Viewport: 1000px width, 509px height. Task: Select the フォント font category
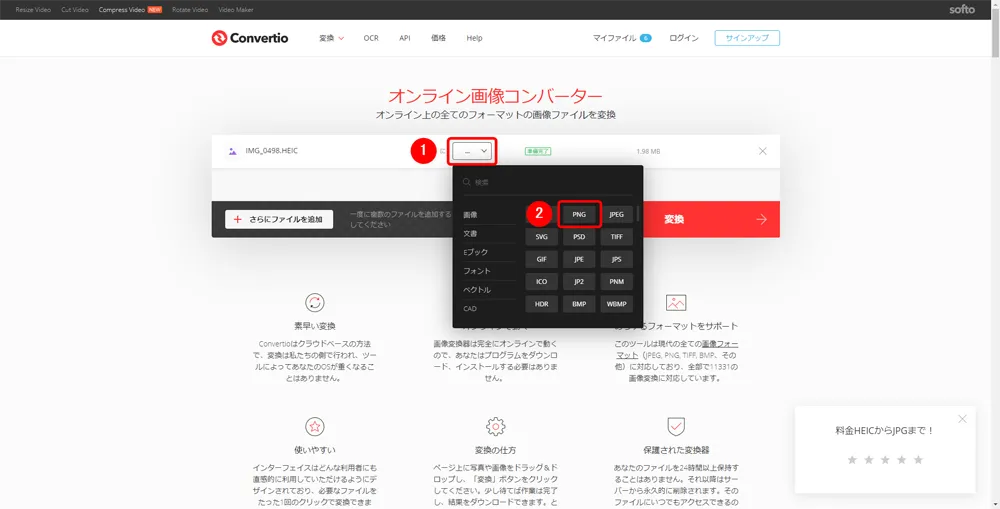[x=476, y=271]
